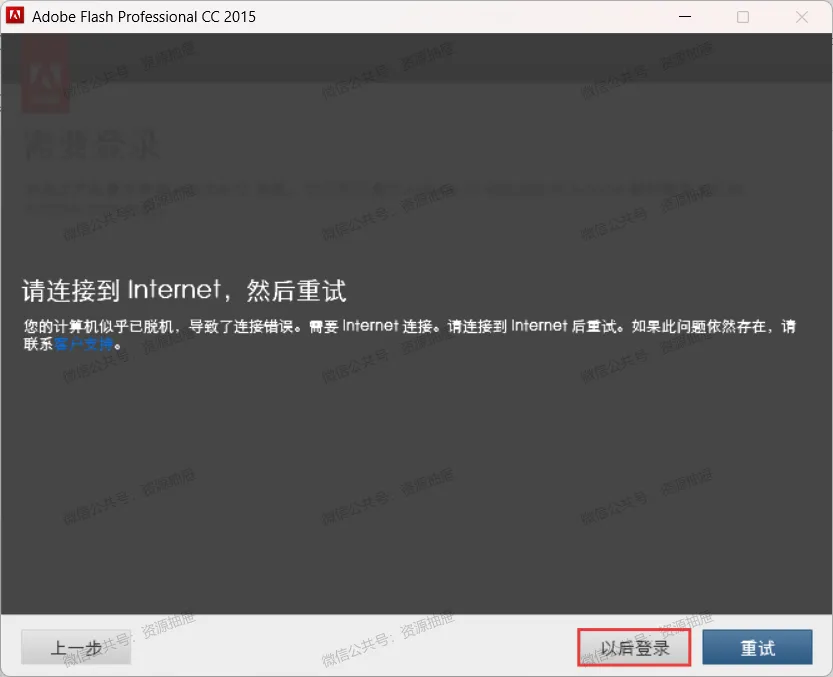
Task: Click the heading 请连接到 Internet，然后重试
Action: (184, 291)
